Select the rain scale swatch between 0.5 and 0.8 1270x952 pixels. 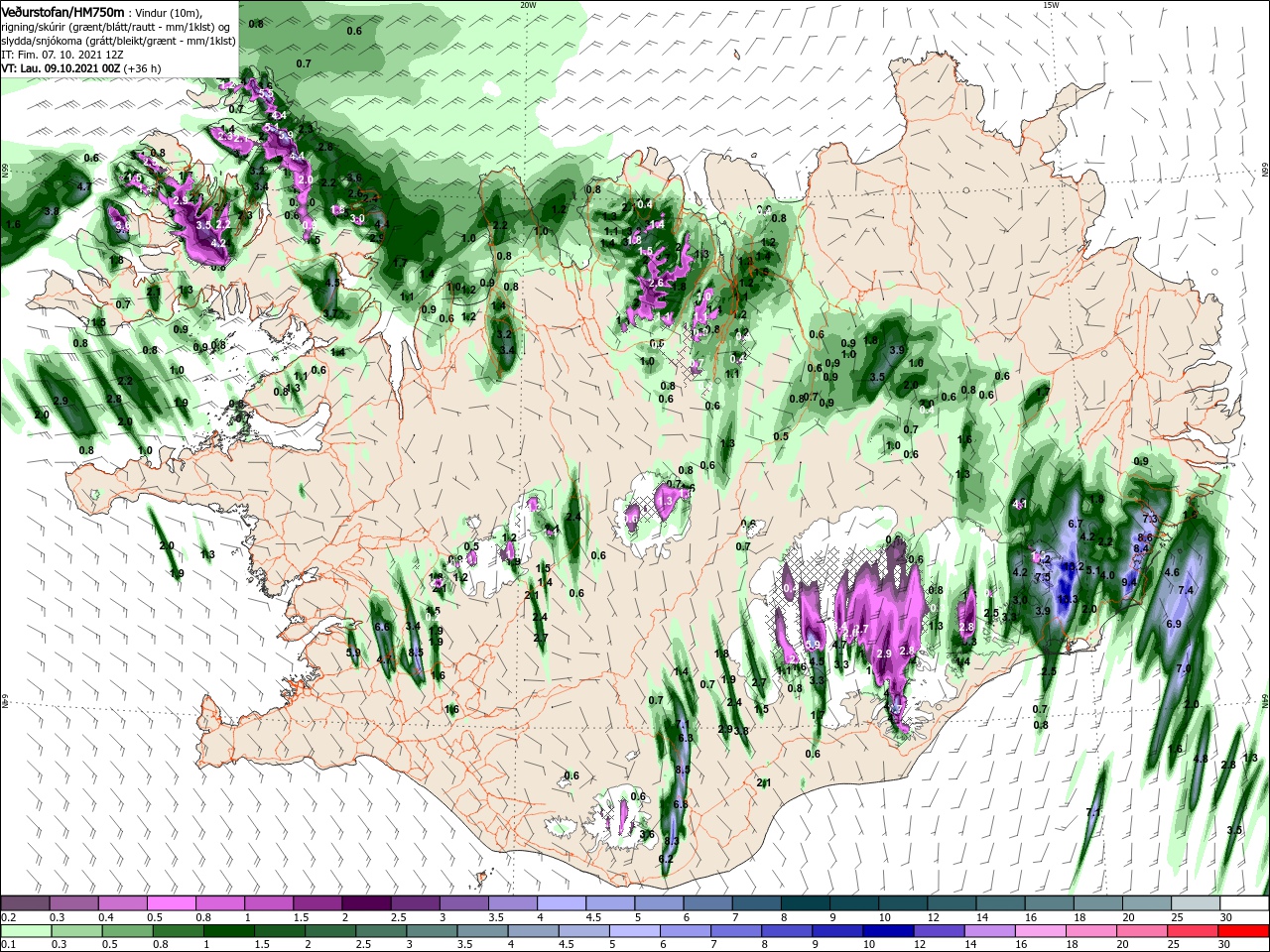pyautogui.click(x=127, y=932)
